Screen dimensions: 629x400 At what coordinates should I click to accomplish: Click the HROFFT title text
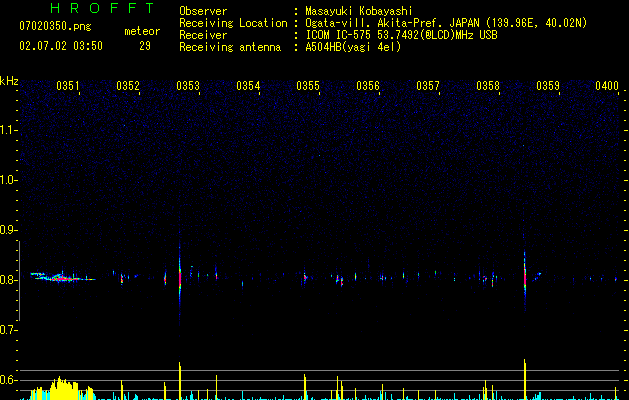point(102,8)
